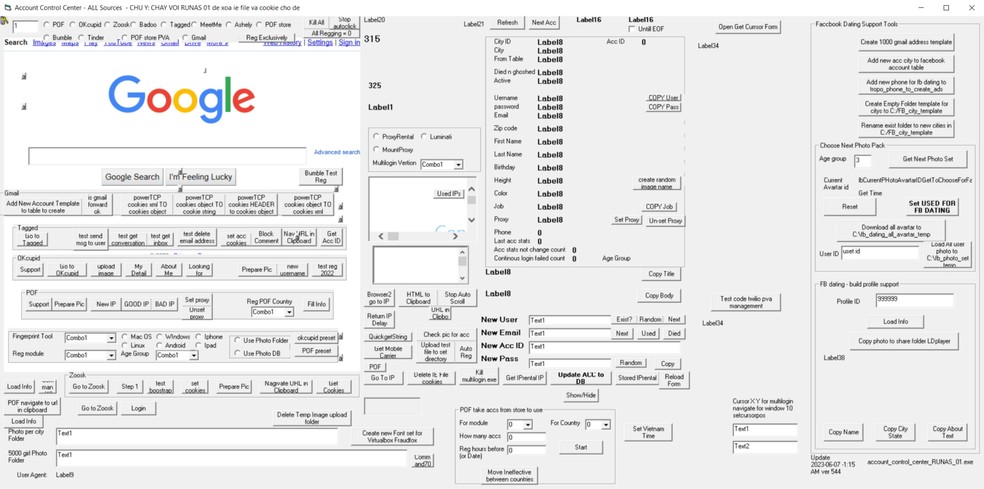Image resolution: width=984 pixels, height=489 pixels.
Task: Enable the Until EOF checkbox
Action: pyautogui.click(x=632, y=29)
